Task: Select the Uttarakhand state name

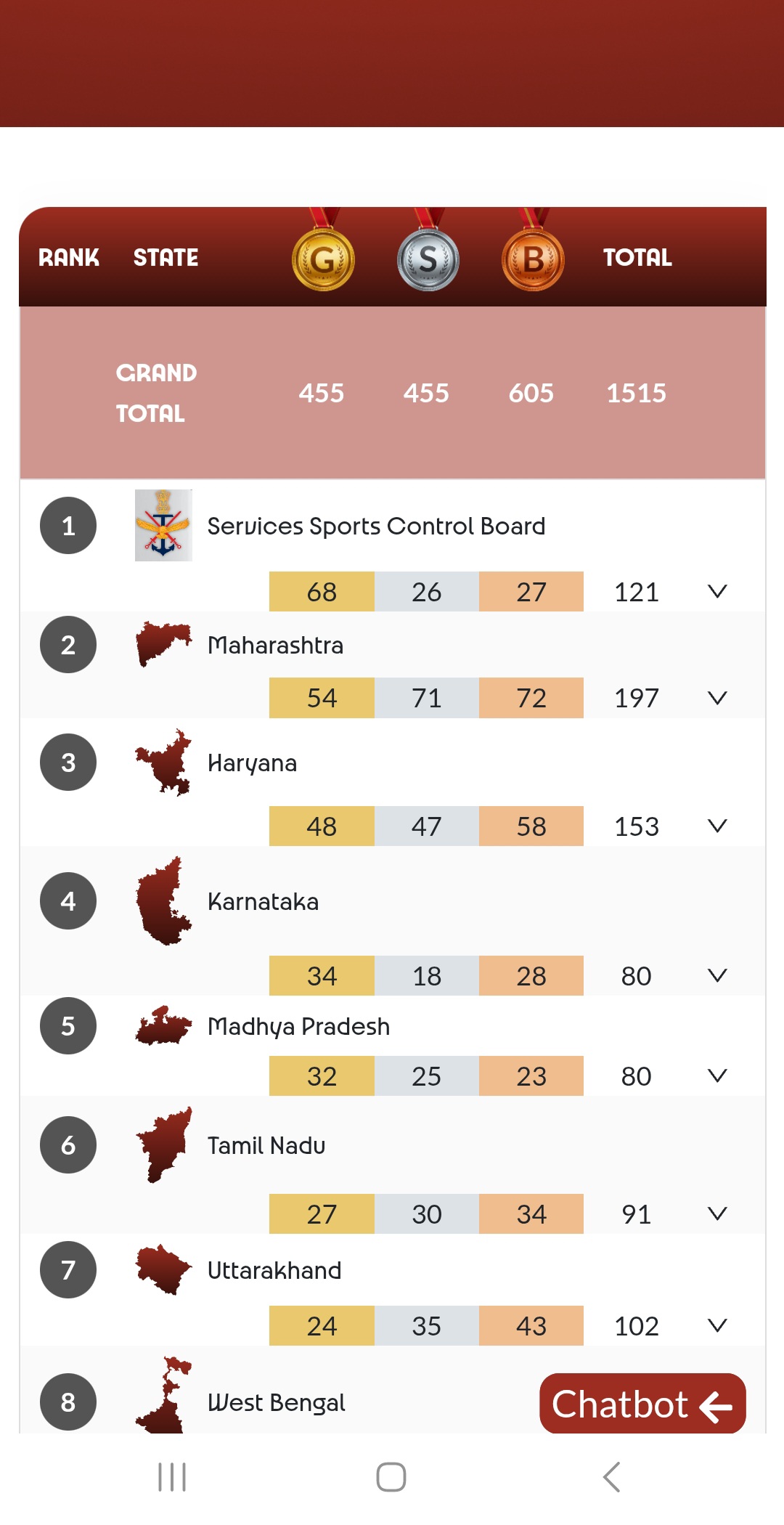Action: [x=274, y=1270]
